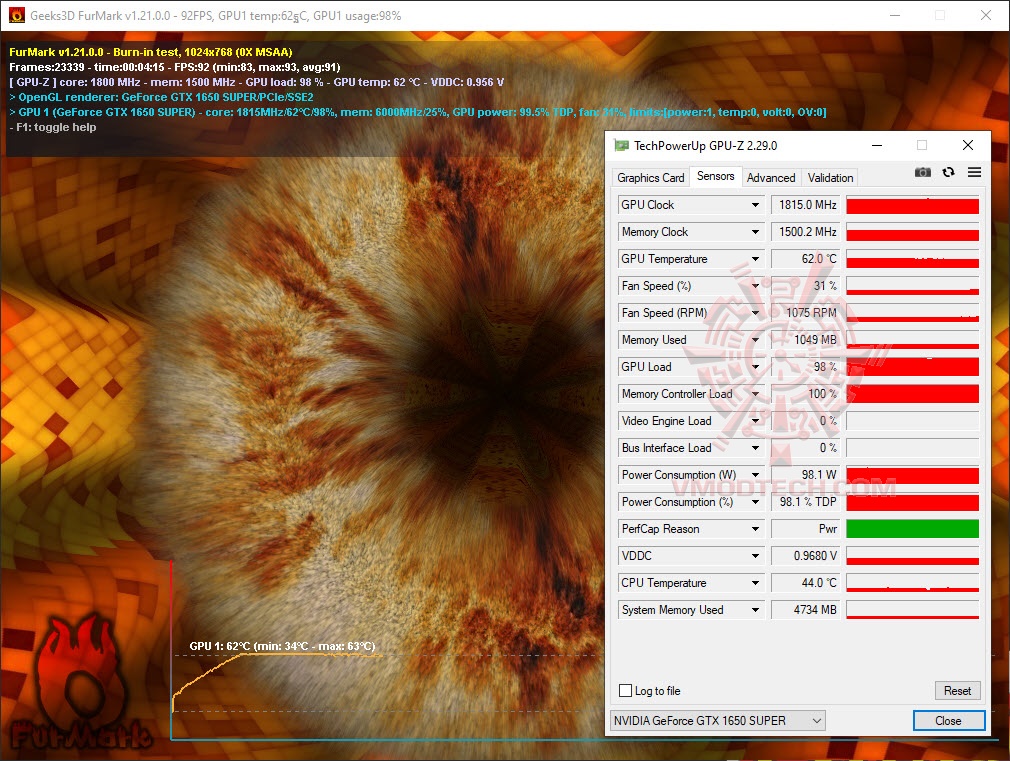Expand the System Memory Used dropdown
This screenshot has width=1010, height=761.
[755, 610]
